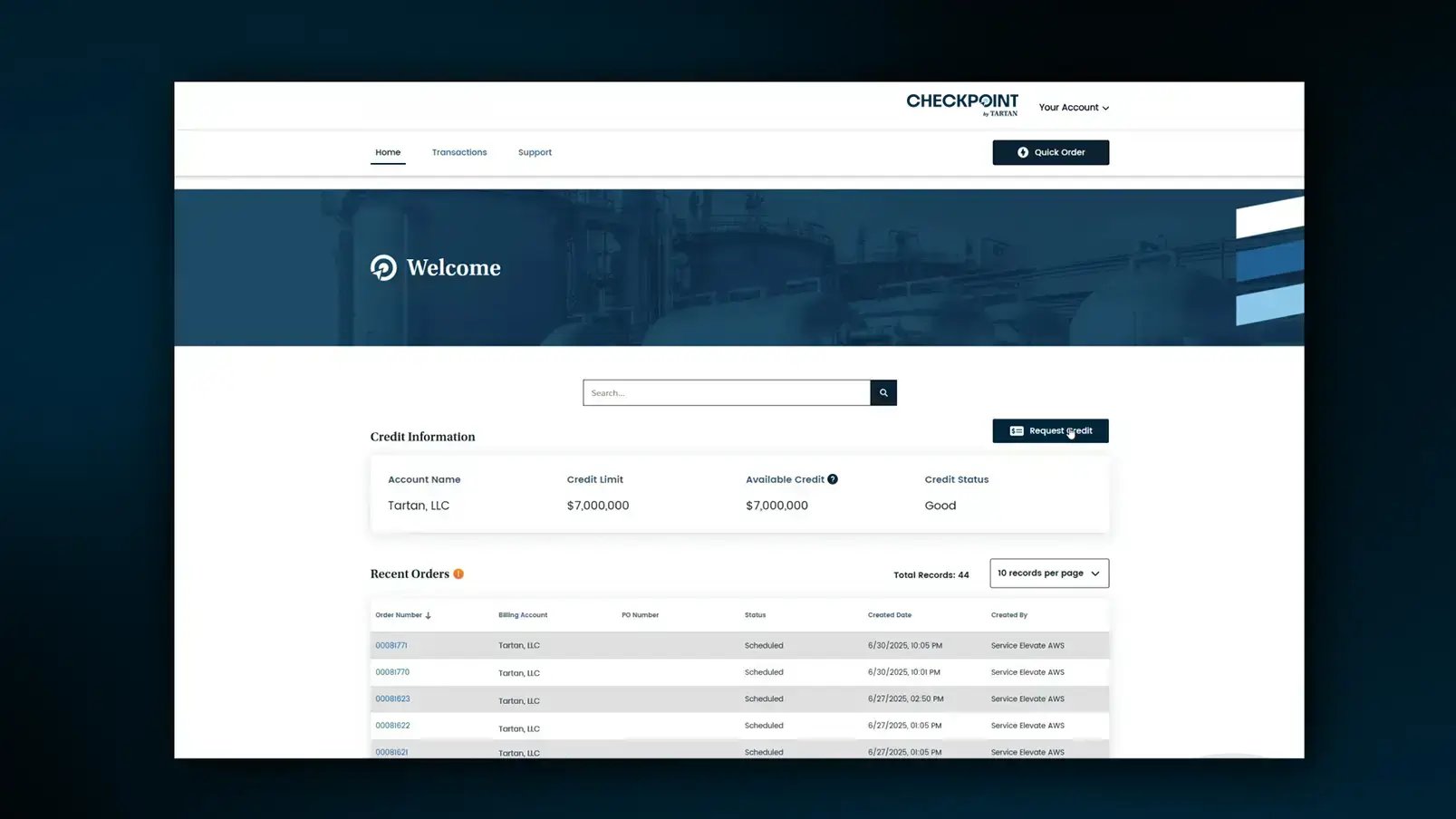The height and width of the screenshot is (819, 1456).
Task: Open order 00081771 link
Action: pyautogui.click(x=391, y=645)
